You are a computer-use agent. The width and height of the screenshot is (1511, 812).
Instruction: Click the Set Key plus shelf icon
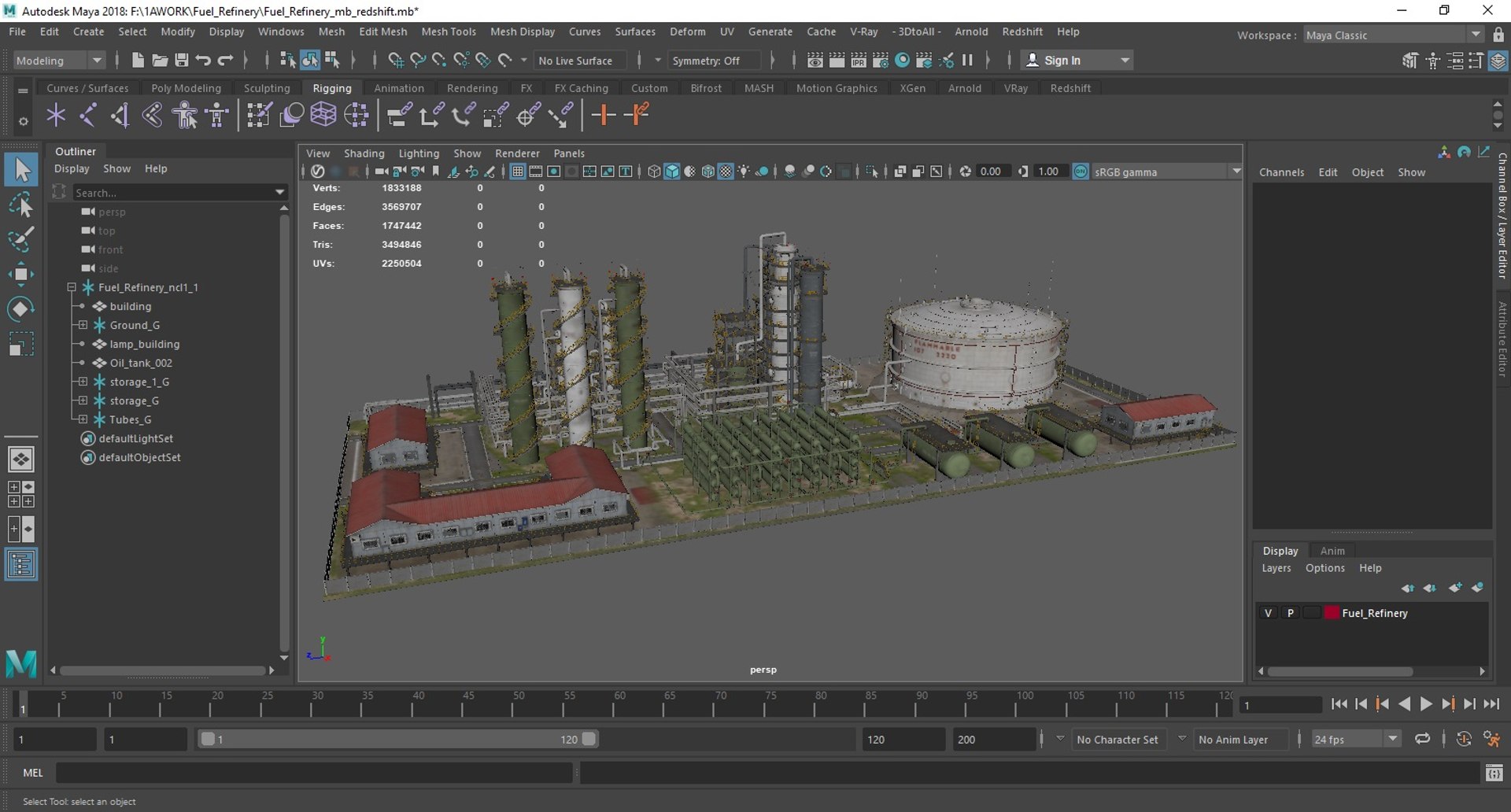604,116
